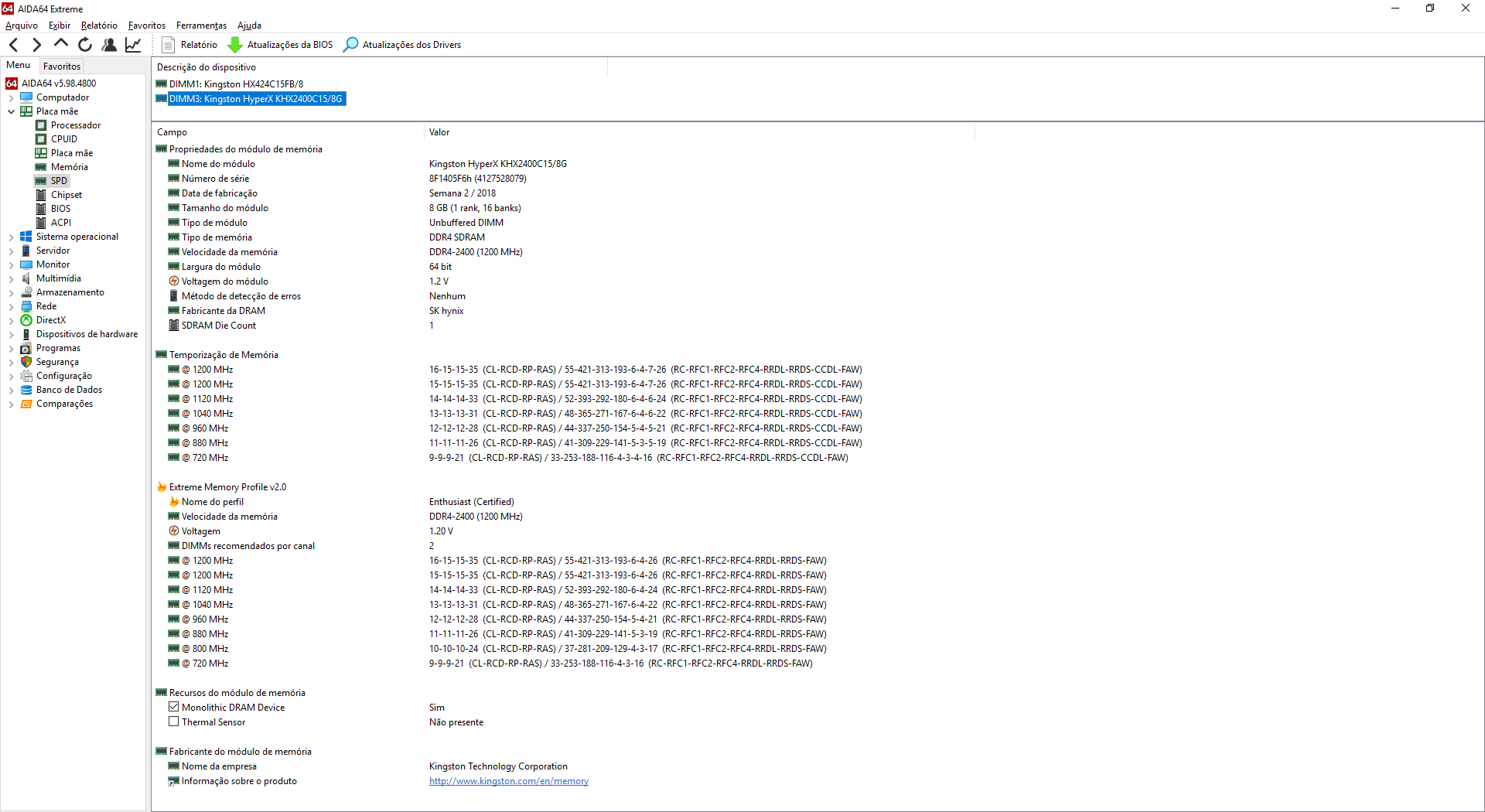The image size is (1485, 812).
Task: Click the Multimídia speaker icon
Action: tap(26, 278)
